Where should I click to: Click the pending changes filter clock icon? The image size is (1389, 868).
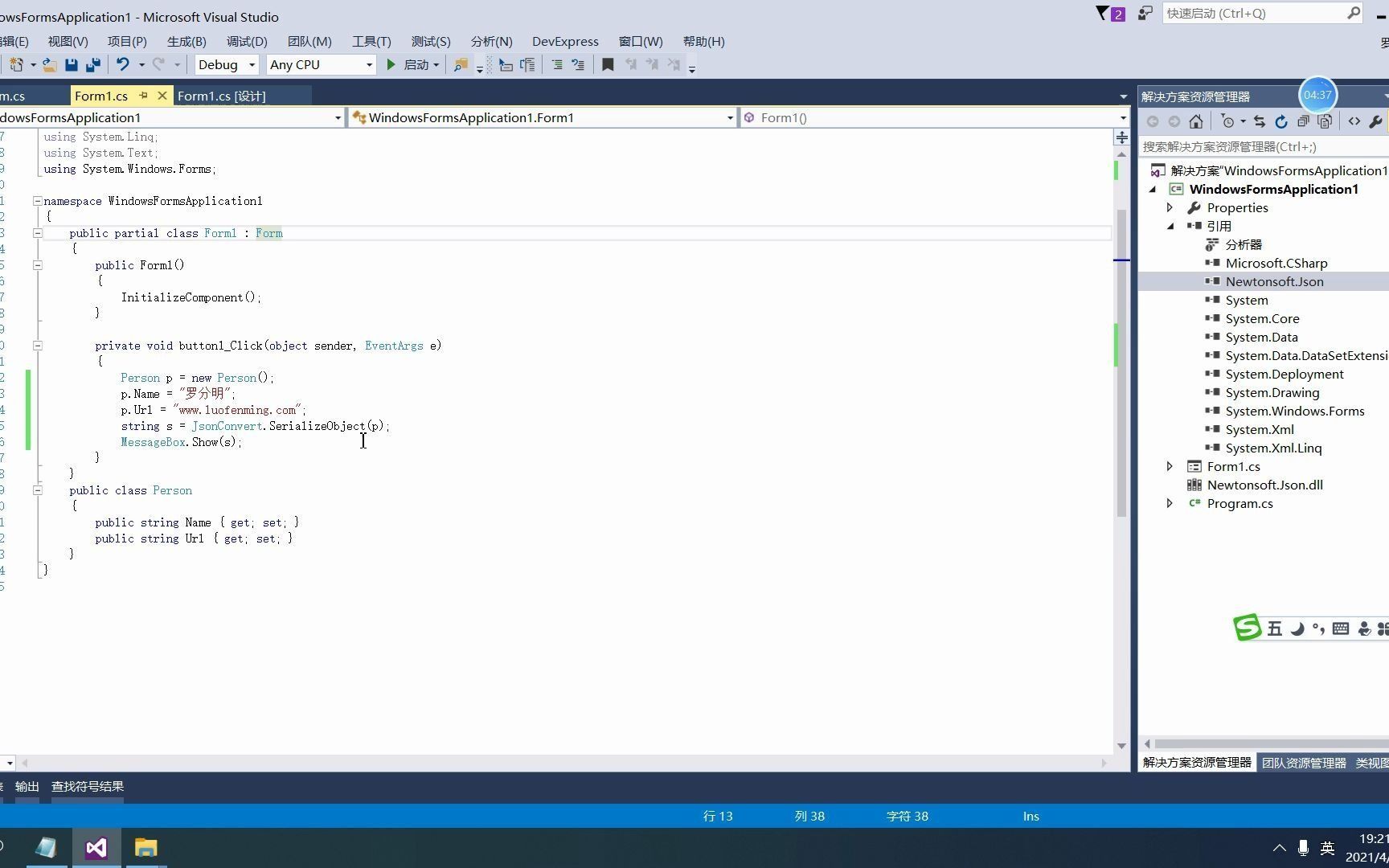point(1227,121)
